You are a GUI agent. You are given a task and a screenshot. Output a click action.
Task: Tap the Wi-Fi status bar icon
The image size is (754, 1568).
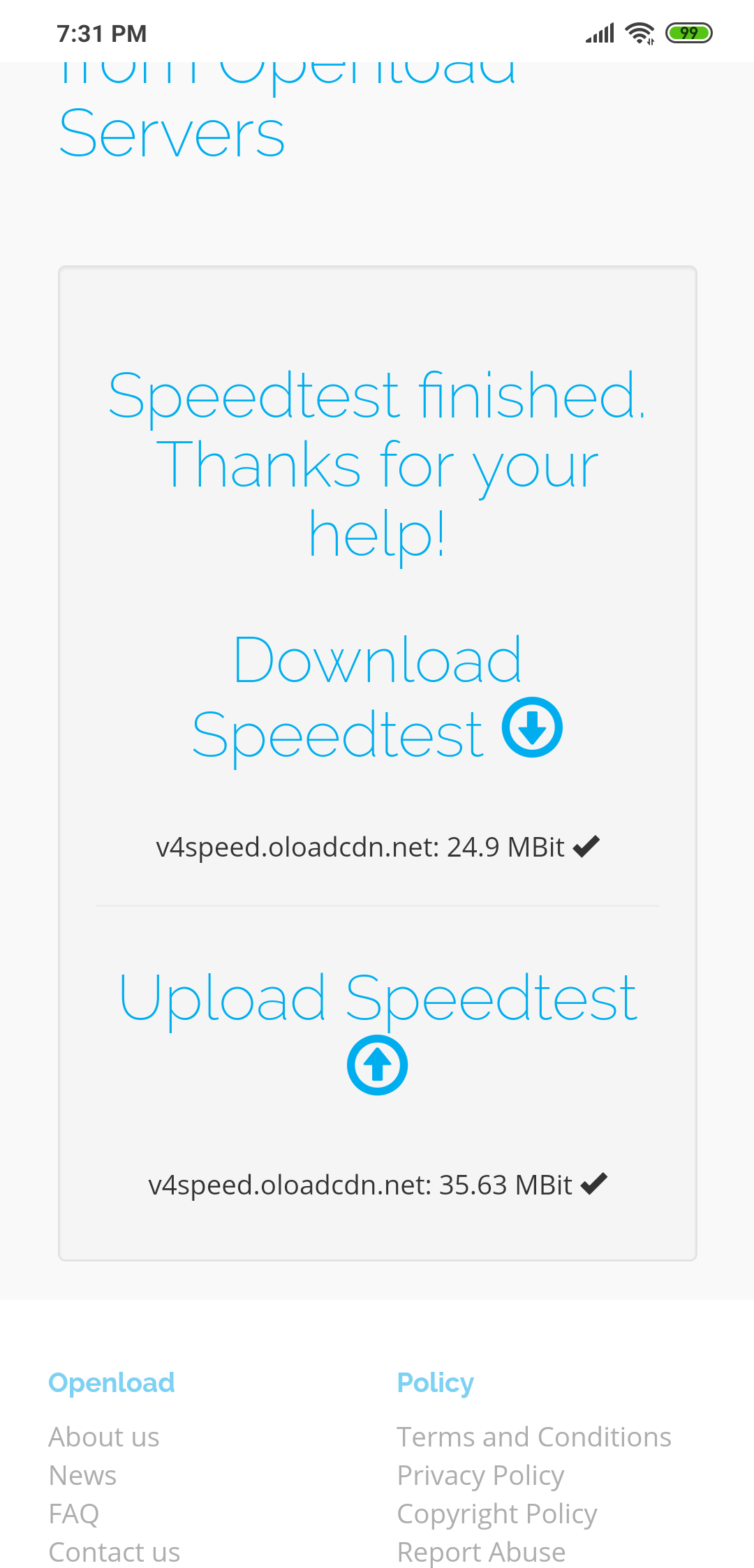tap(640, 33)
